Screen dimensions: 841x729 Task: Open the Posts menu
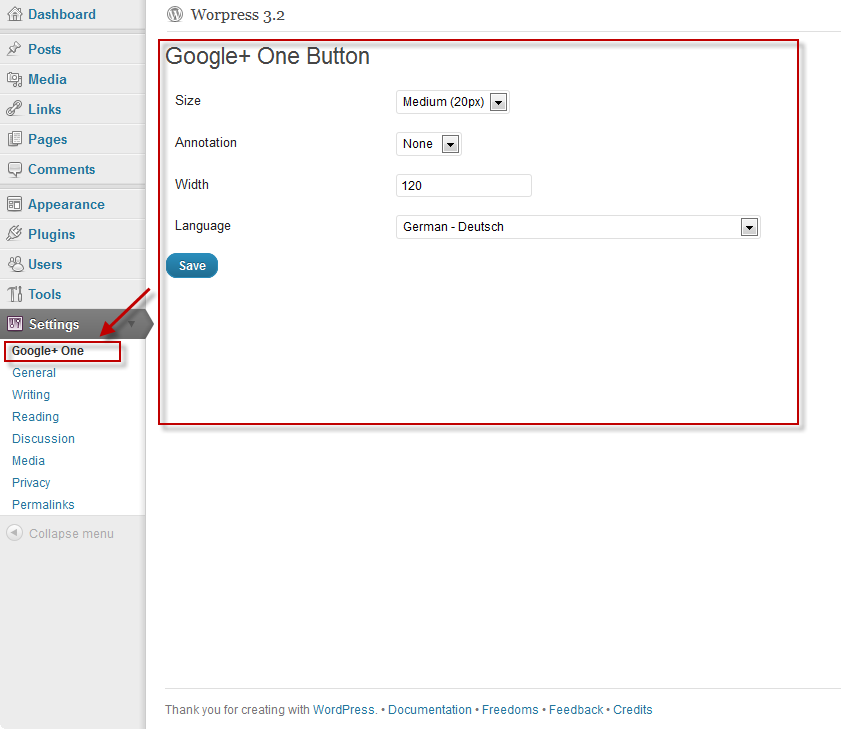pyautogui.click(x=45, y=49)
